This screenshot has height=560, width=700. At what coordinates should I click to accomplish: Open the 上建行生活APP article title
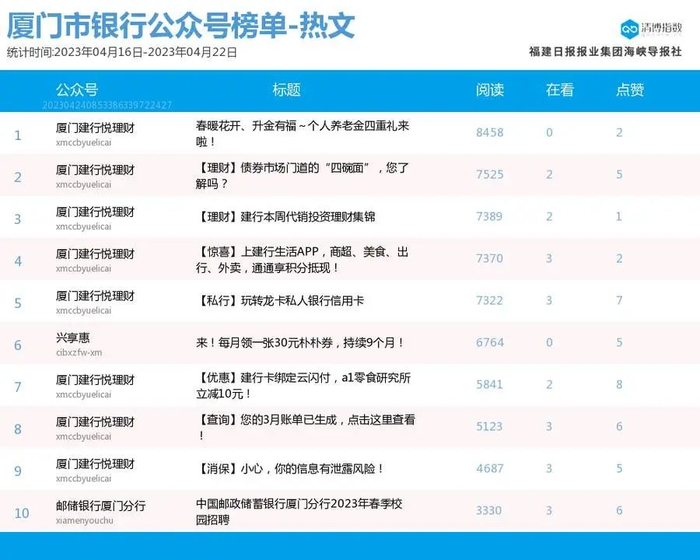302,259
